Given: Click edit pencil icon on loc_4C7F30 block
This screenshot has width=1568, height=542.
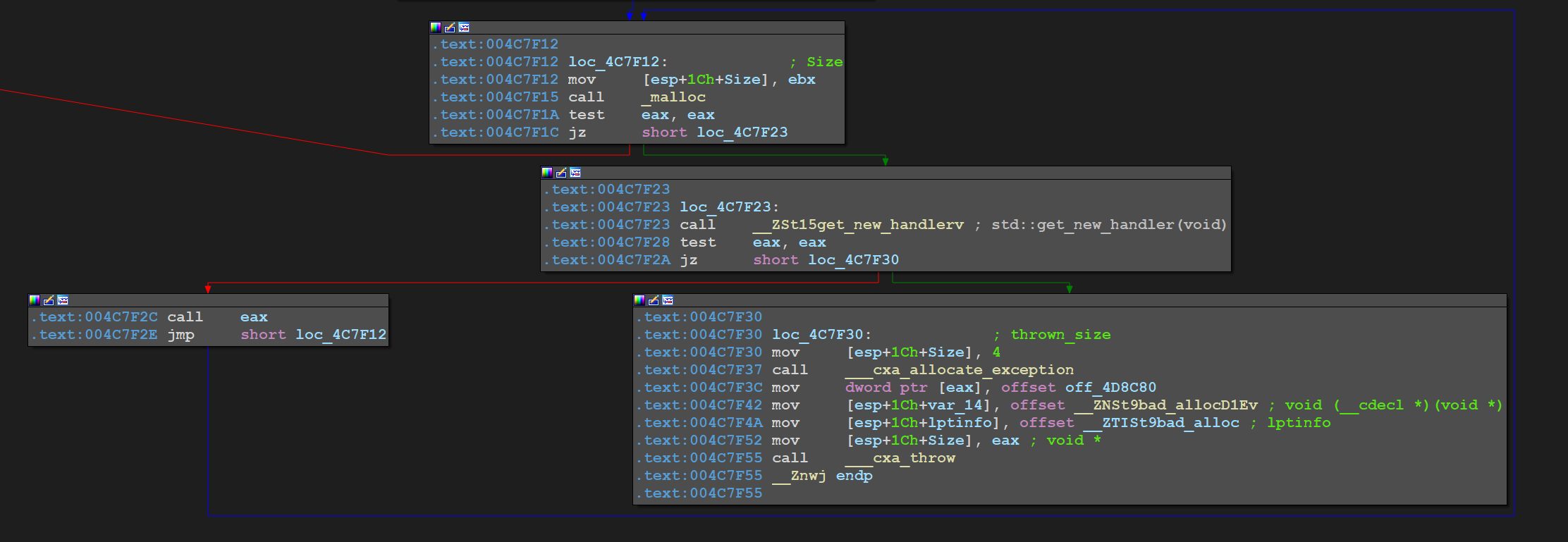Looking at the screenshot, I should [654, 300].
